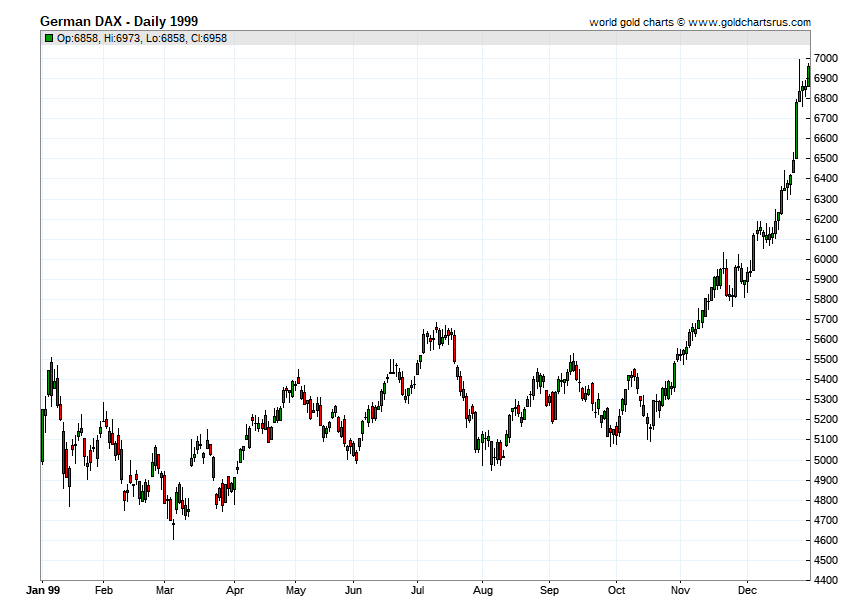Click the 4400 y-axis label
850x616 pixels.
click(826, 581)
